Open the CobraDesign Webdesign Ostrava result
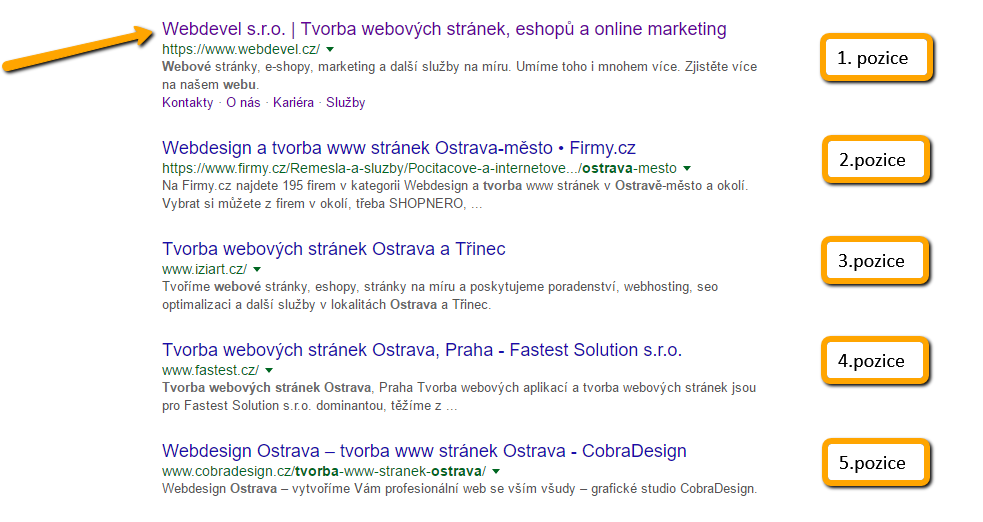 click(x=424, y=451)
